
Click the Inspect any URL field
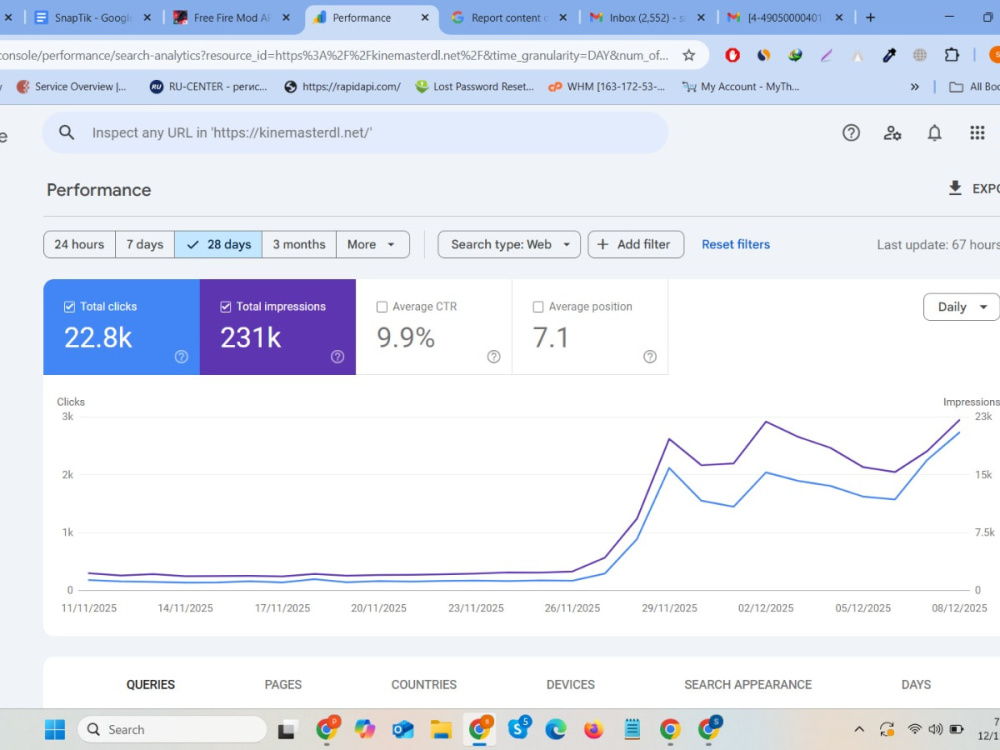pos(355,133)
